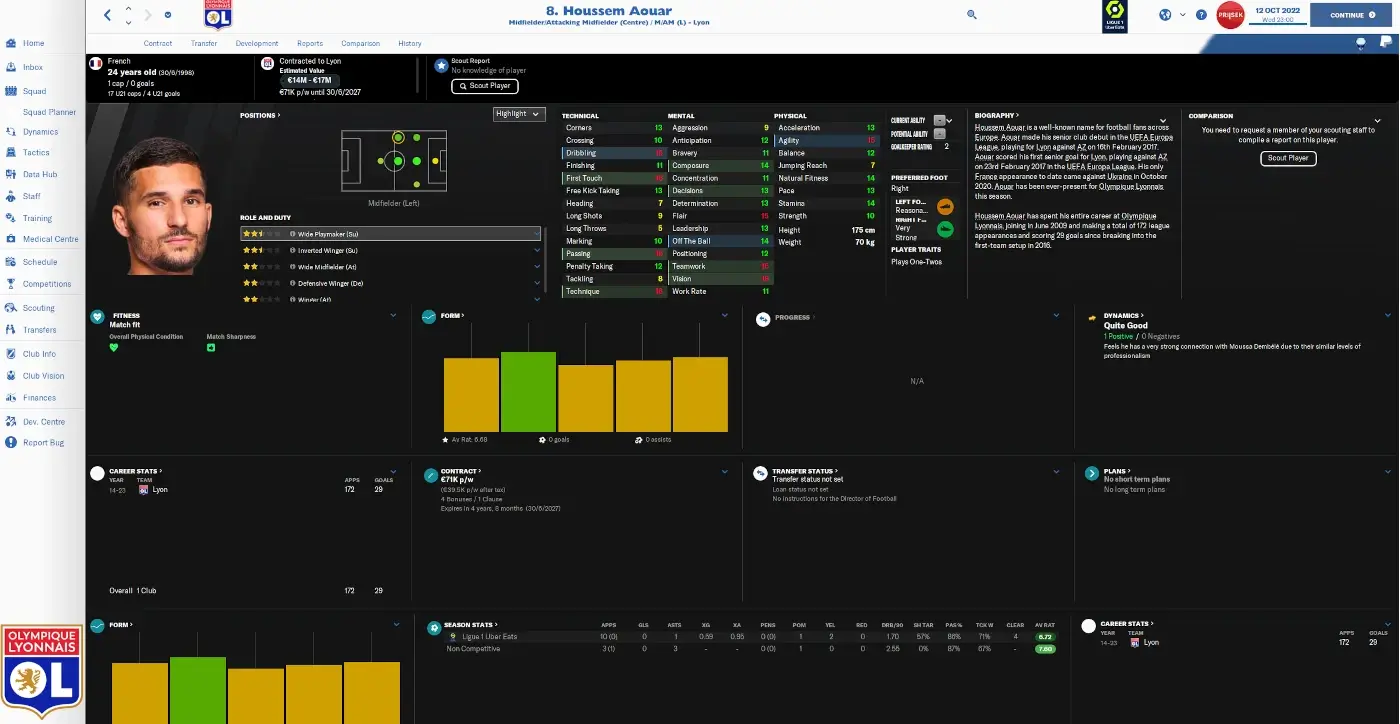Open the Comparison tab
1400x724 pixels.
pyautogui.click(x=360, y=44)
